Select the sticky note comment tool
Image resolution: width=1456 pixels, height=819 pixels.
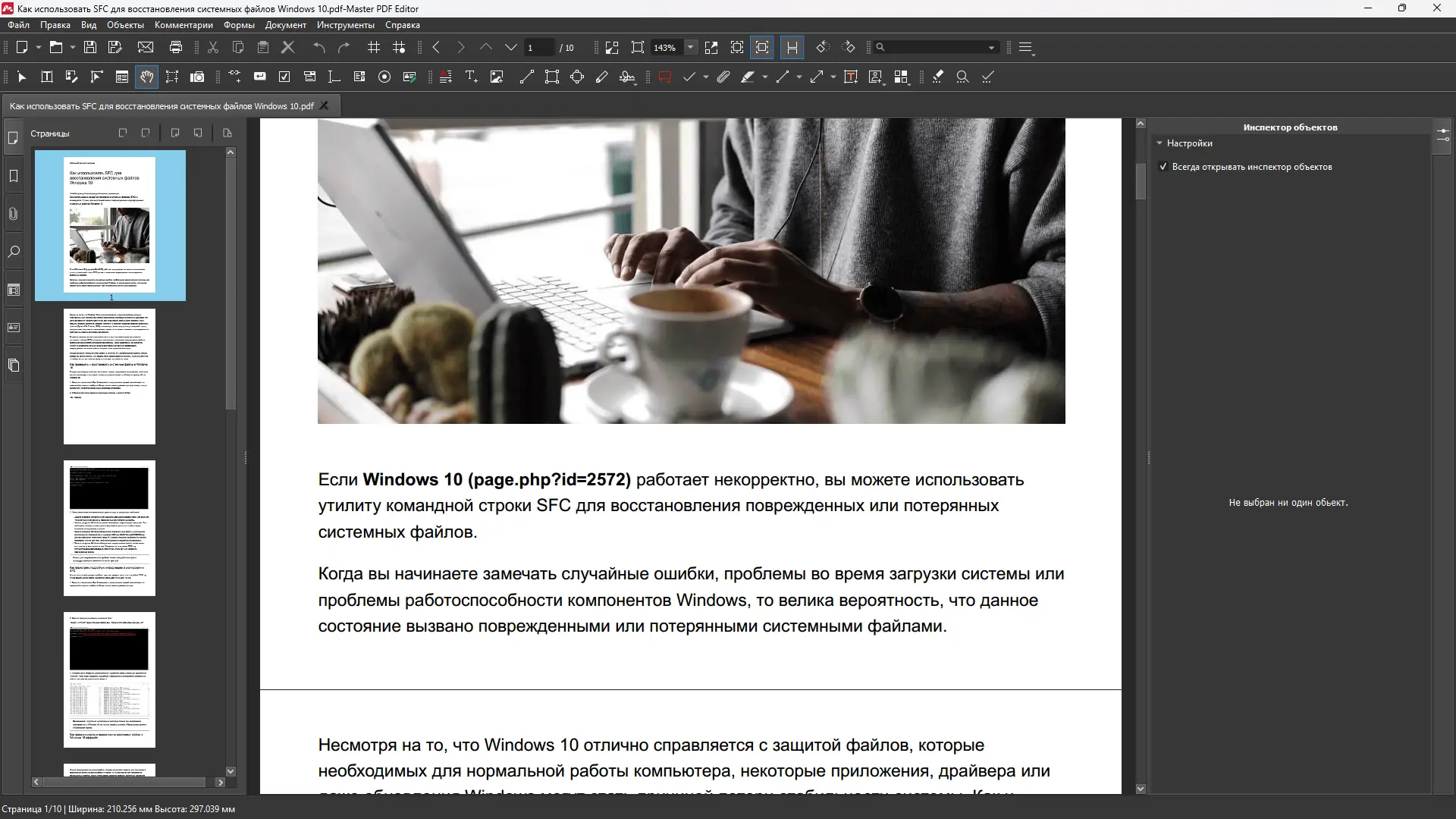point(664,77)
